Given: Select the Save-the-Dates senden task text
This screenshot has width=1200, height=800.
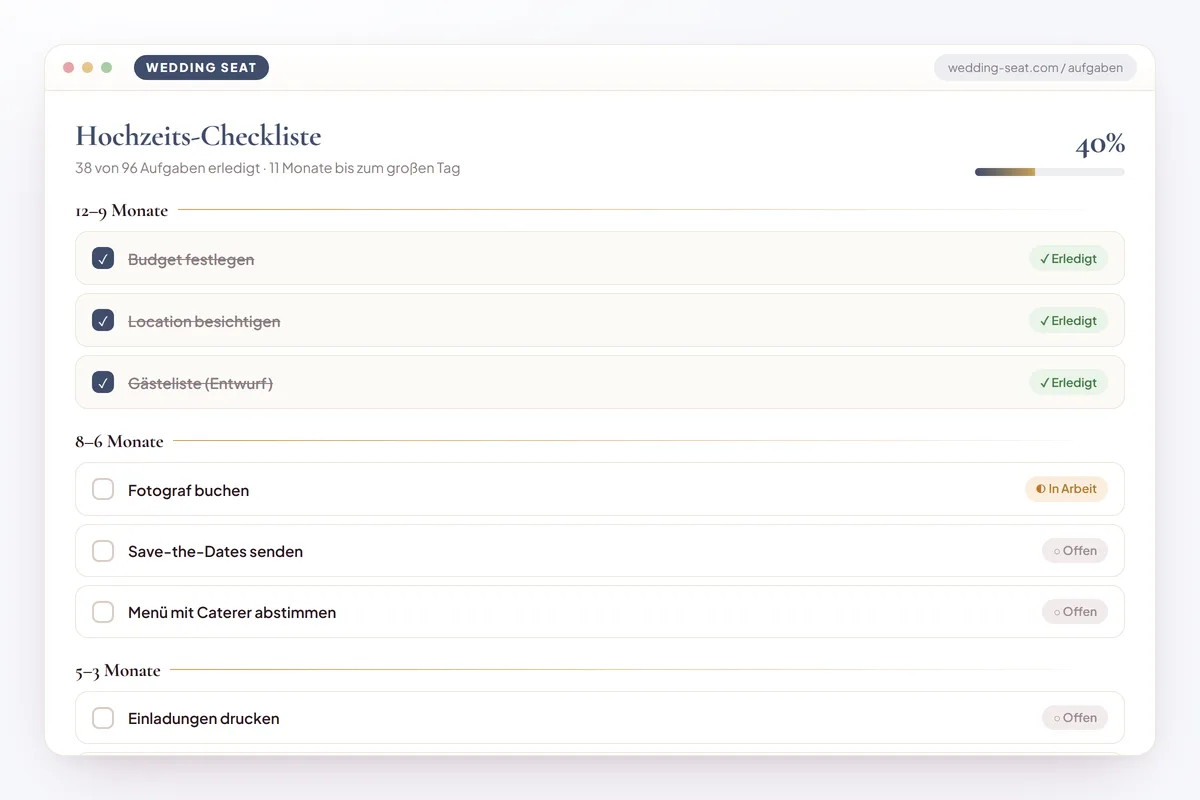Looking at the screenshot, I should coord(215,552).
